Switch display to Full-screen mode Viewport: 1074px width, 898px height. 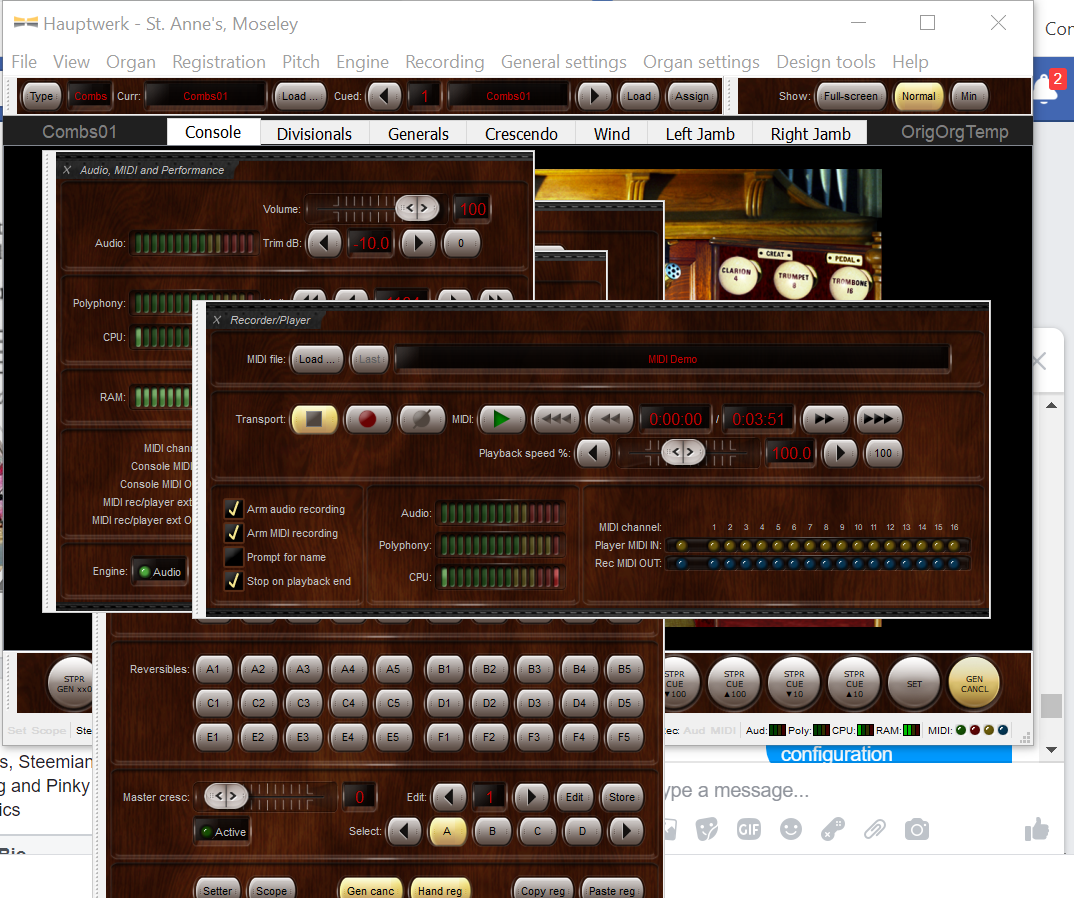coord(851,96)
